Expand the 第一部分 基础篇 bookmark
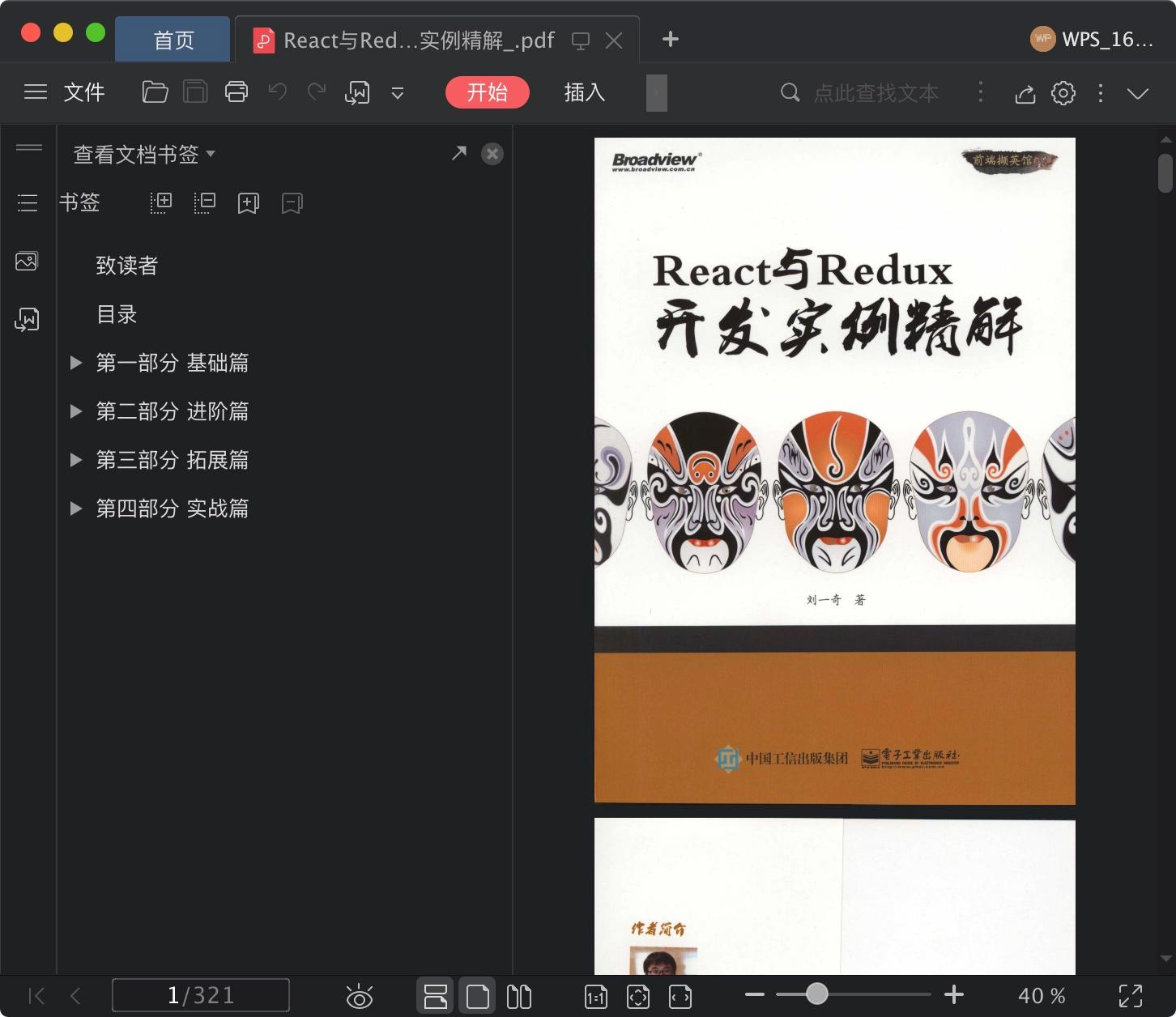 click(76, 363)
